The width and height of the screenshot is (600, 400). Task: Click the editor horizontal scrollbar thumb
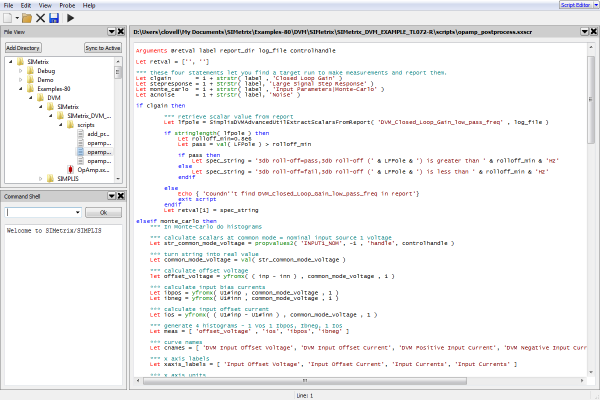click(305, 381)
